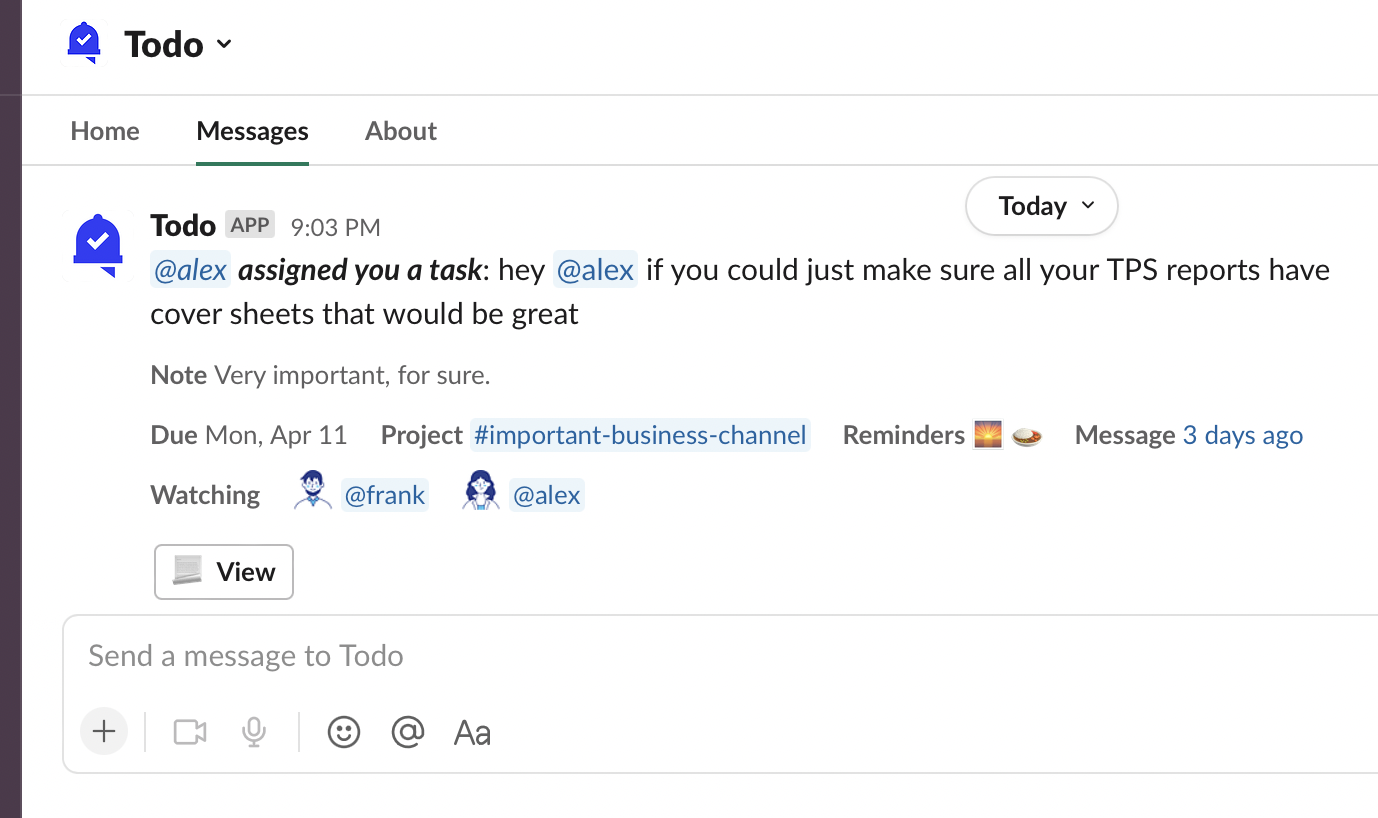Expand the Todo header dropdown chevron
The width and height of the screenshot is (1378, 818).
pos(224,44)
